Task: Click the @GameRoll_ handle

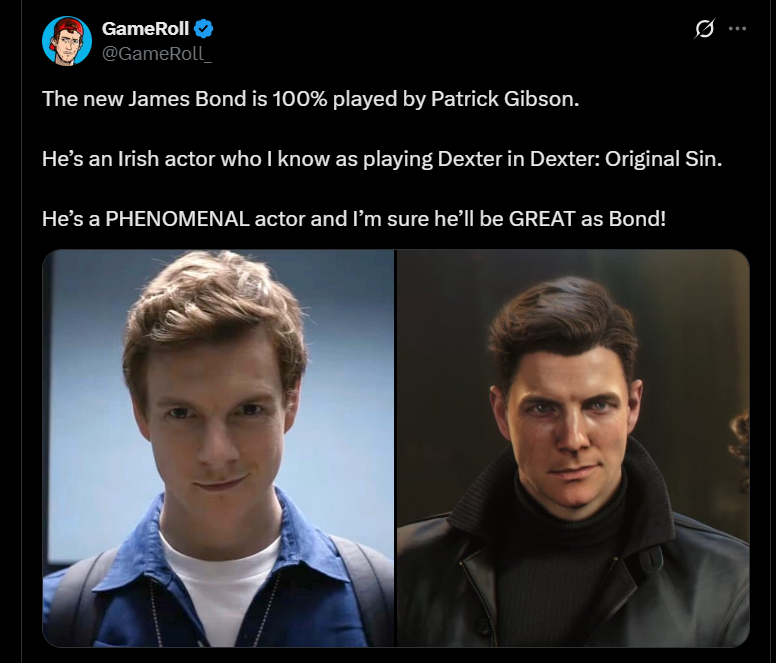Action: click(157, 52)
